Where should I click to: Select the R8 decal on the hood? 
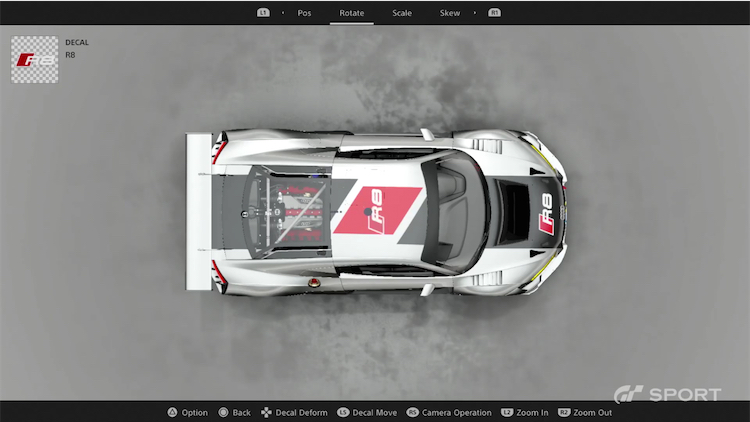click(x=546, y=214)
